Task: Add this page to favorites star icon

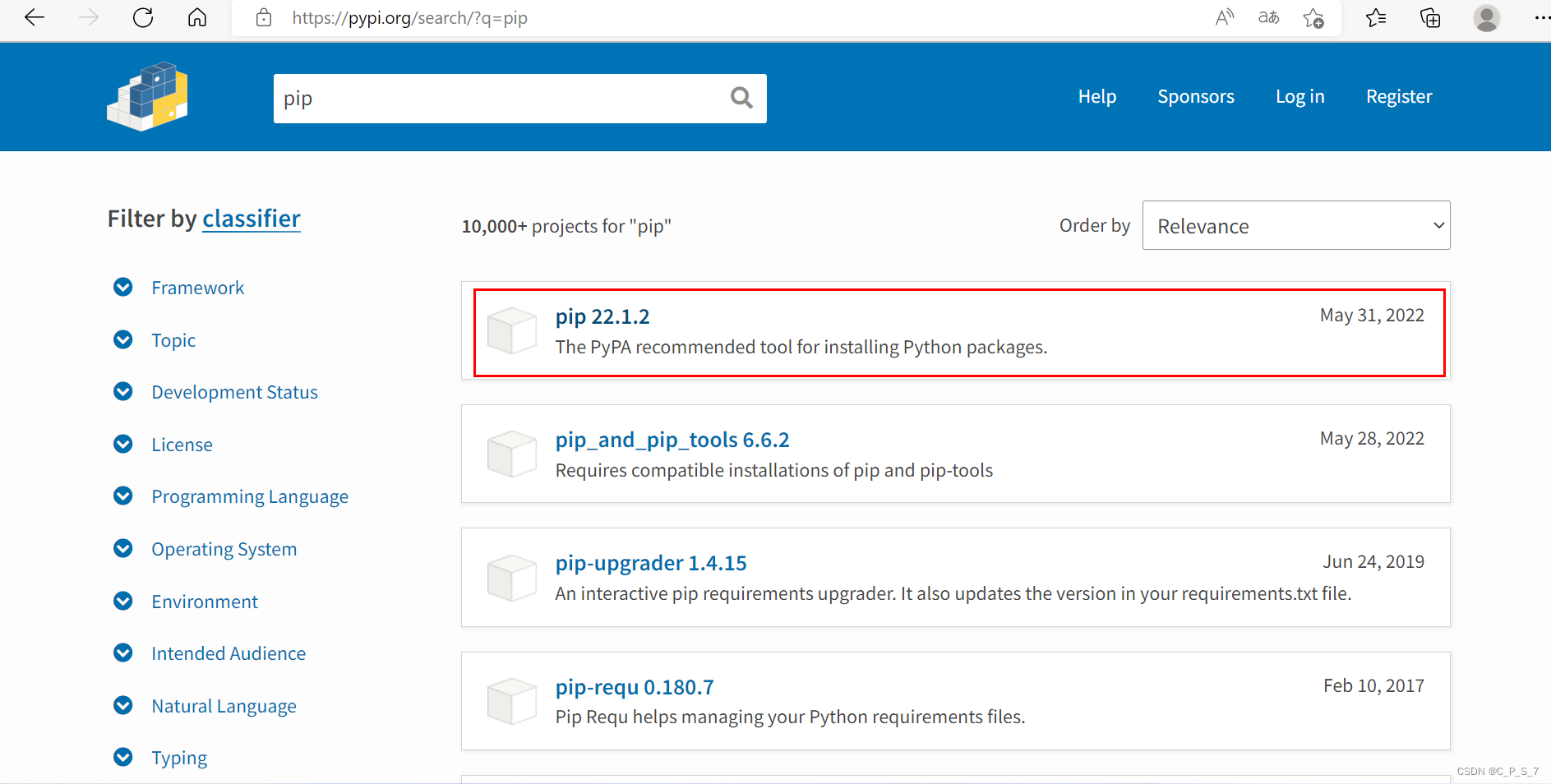Action: (1313, 17)
